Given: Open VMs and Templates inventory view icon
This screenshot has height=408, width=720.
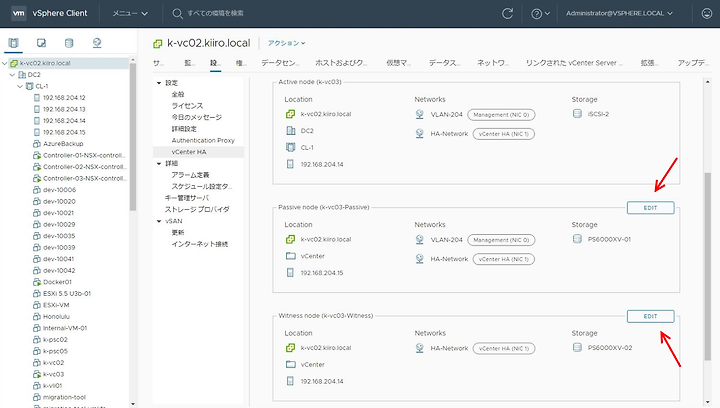Looking at the screenshot, I should pyautogui.click(x=41, y=43).
